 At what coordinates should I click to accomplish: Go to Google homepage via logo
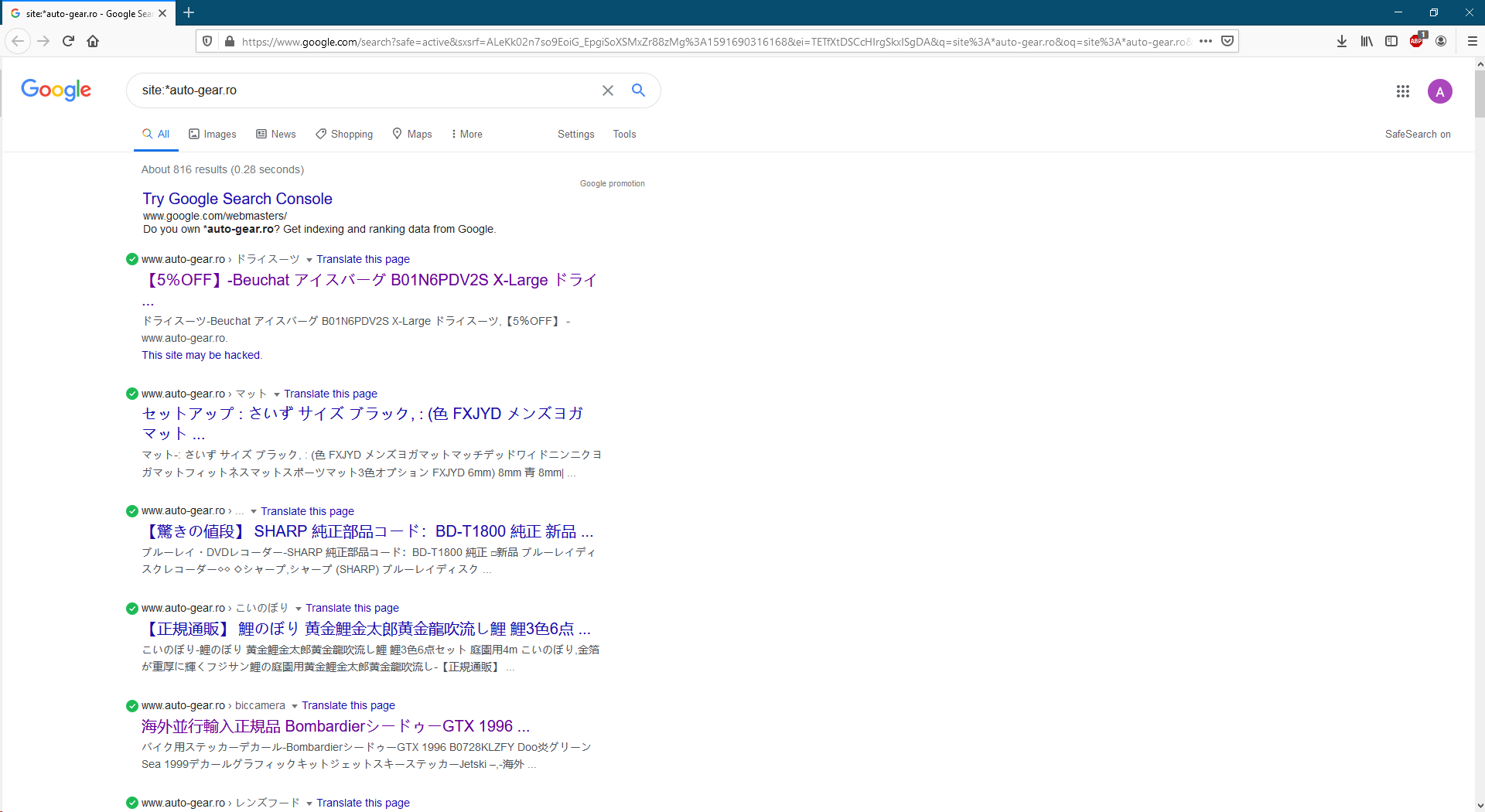click(56, 90)
